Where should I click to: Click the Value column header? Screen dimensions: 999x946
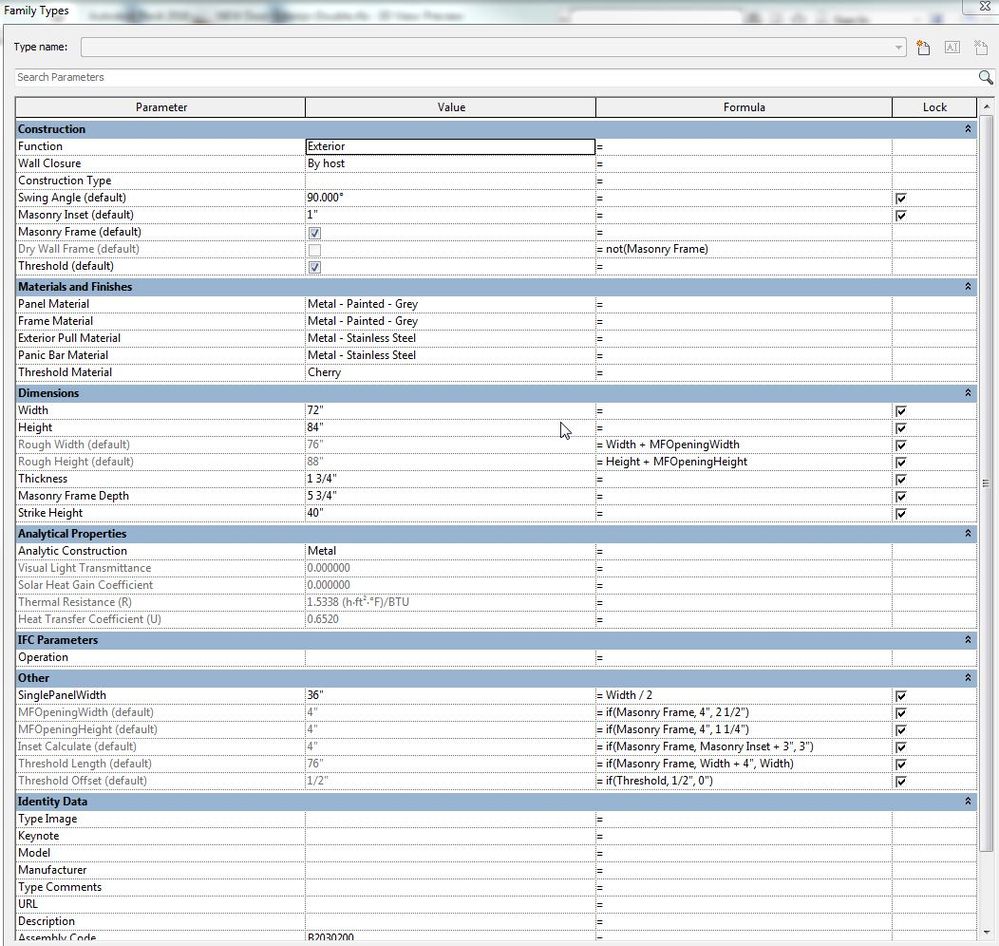coord(450,108)
